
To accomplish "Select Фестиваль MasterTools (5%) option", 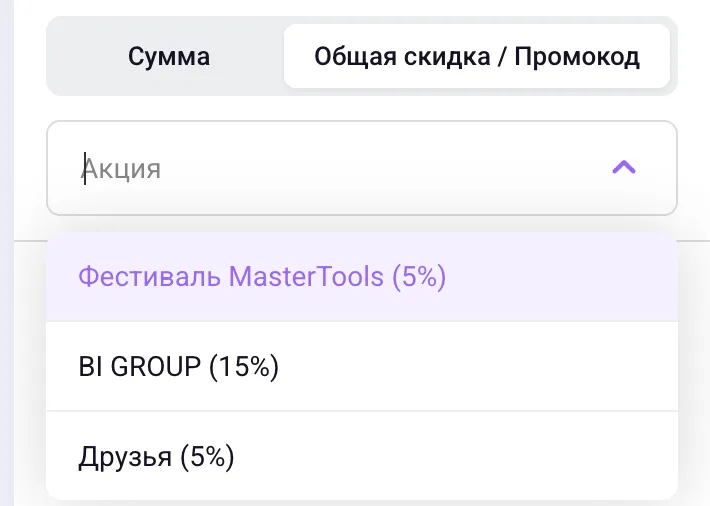I will [362, 277].
